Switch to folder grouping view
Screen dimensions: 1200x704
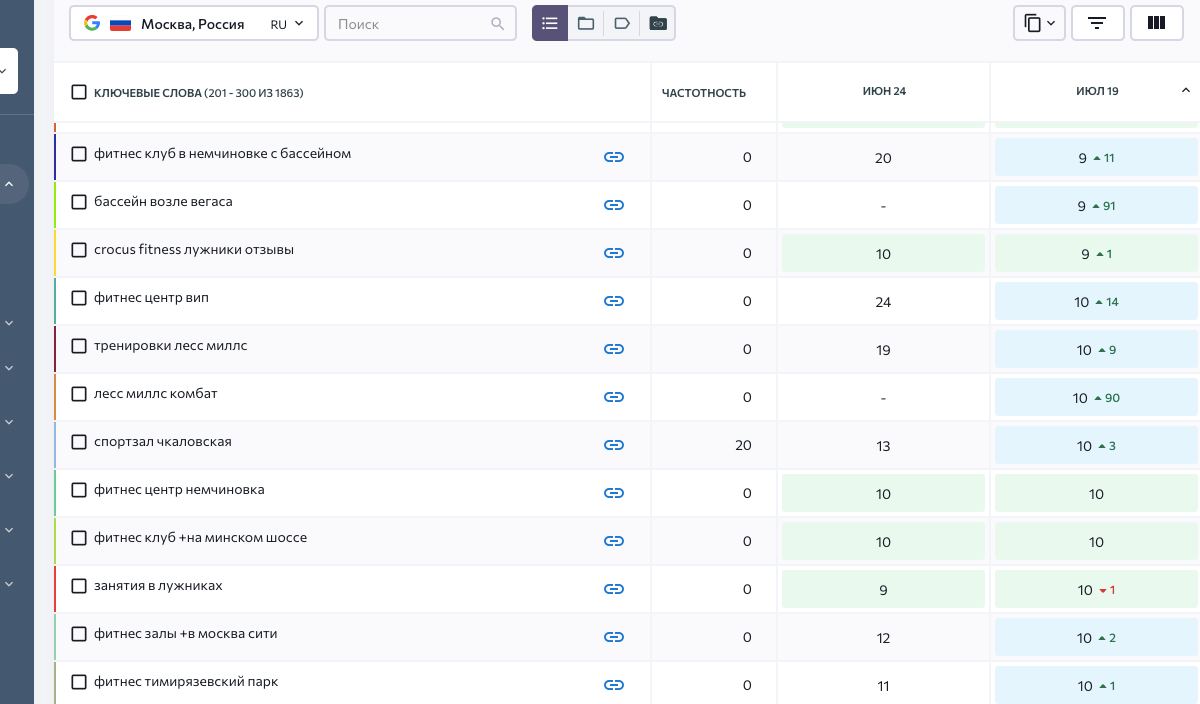586,23
